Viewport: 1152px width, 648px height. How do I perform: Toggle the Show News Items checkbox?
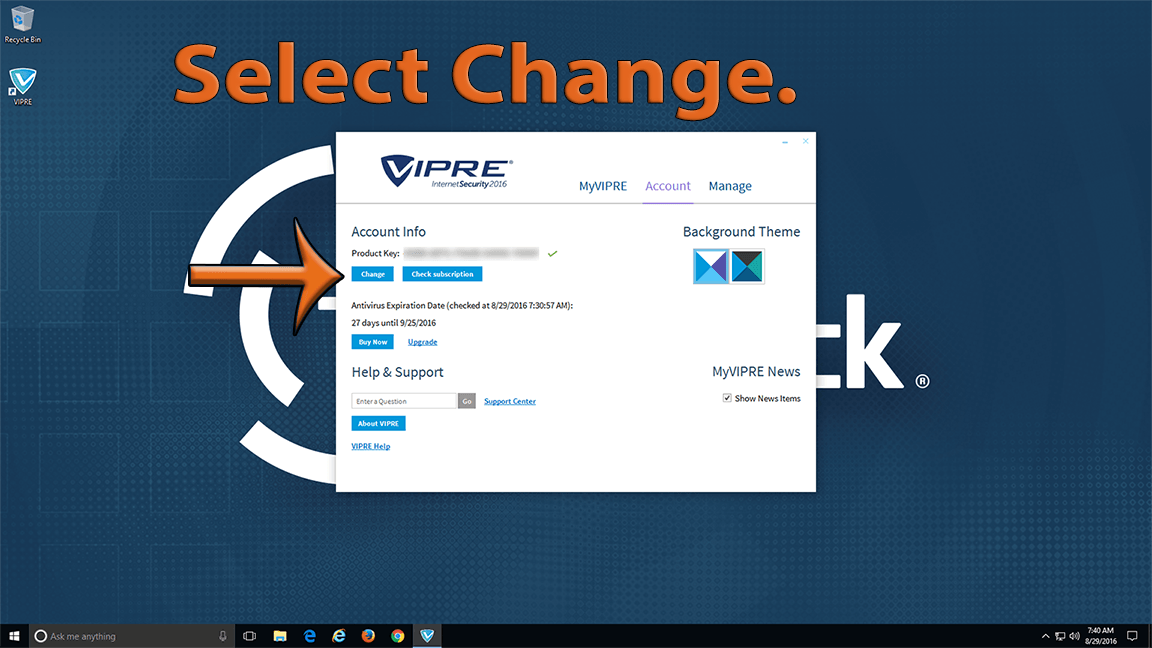727,398
